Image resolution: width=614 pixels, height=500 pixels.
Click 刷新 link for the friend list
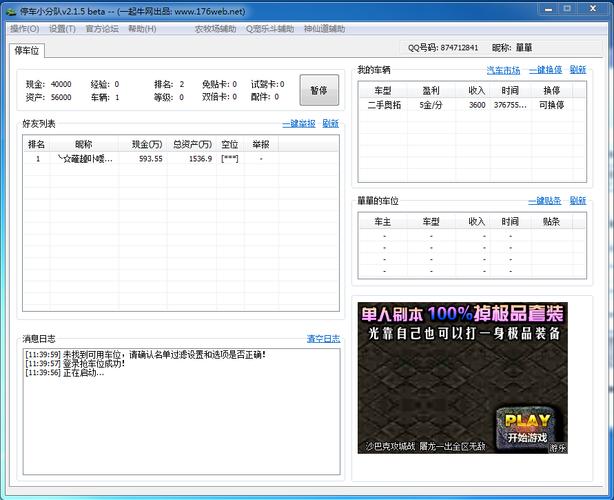[x=331, y=123]
